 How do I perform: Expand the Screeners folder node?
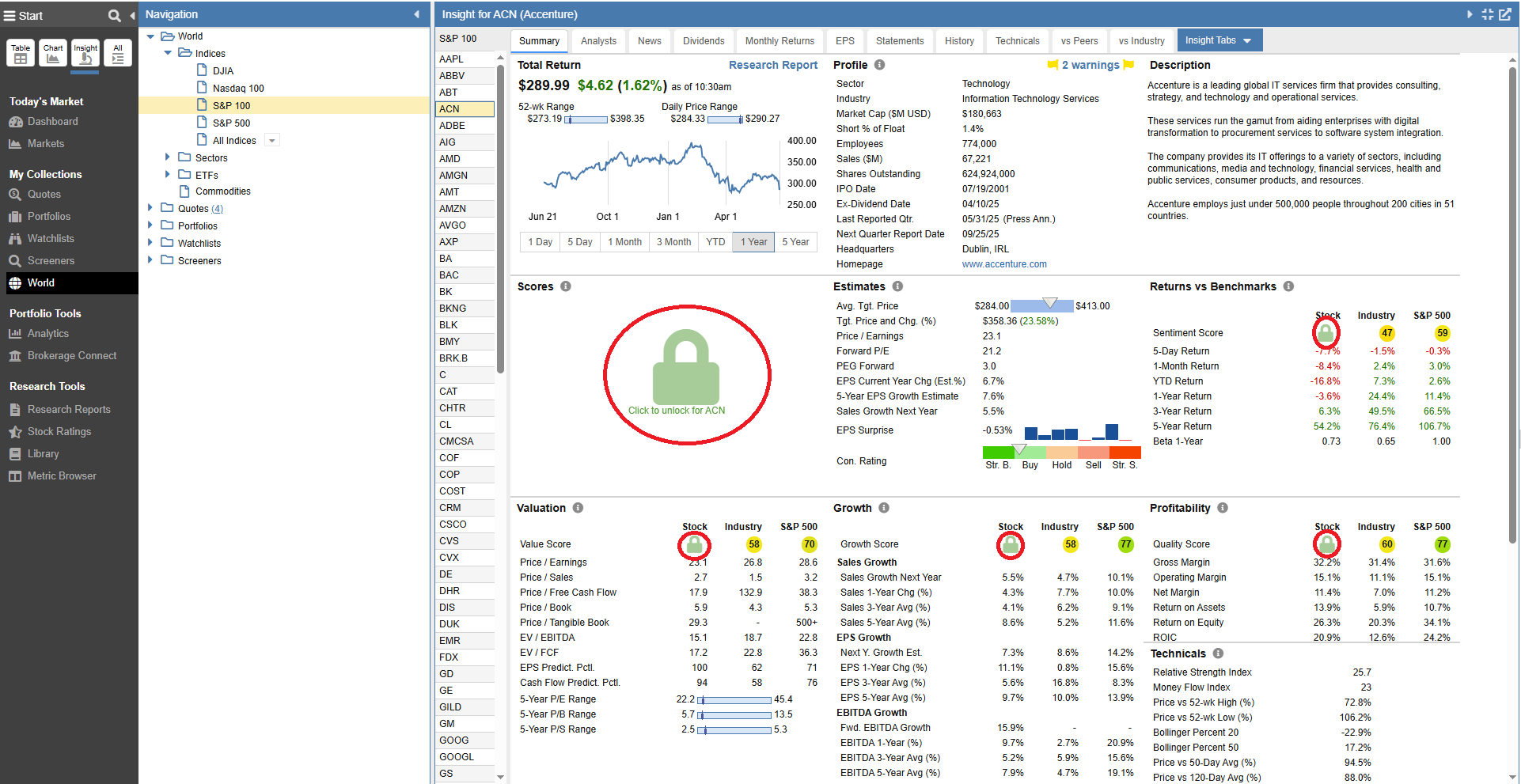click(150, 260)
